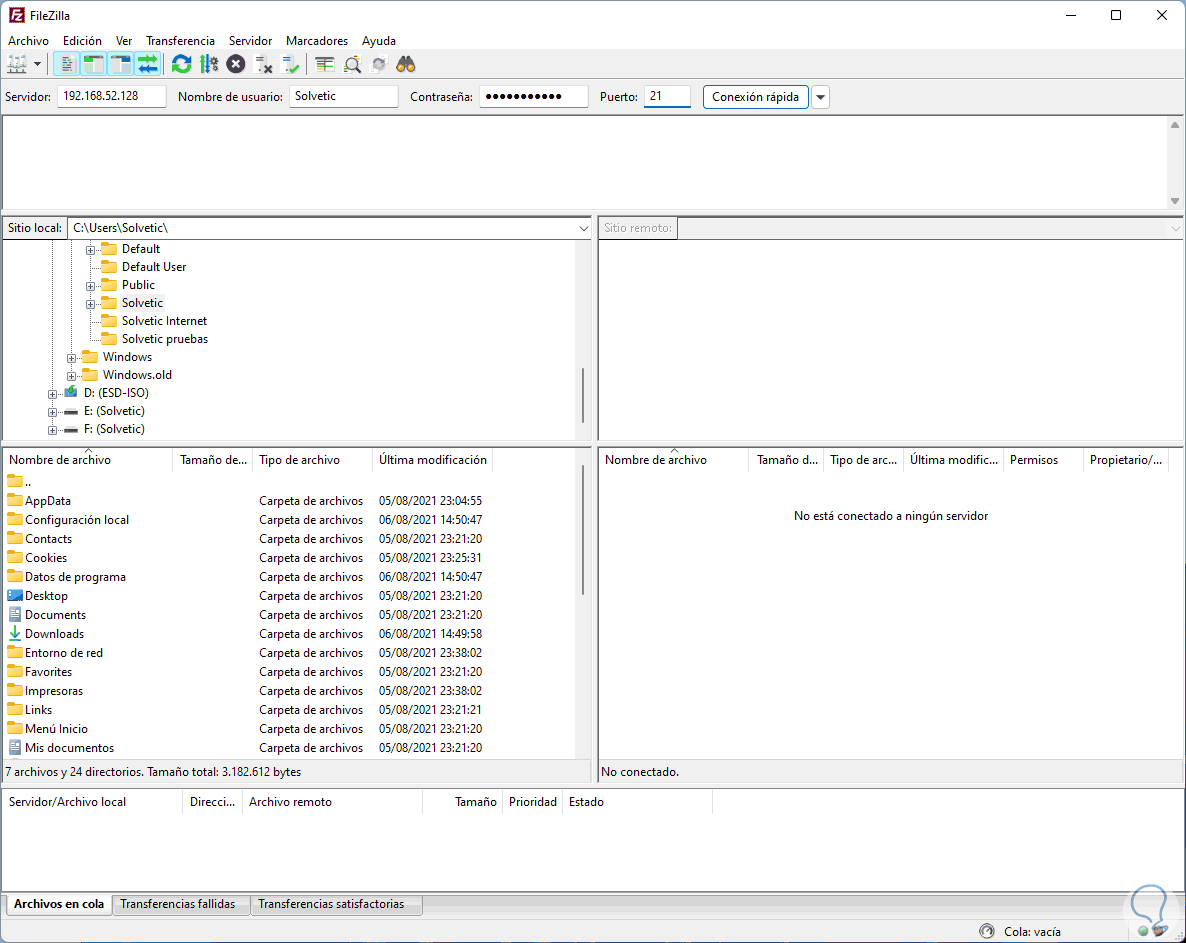Click the Puerto field
The width and height of the screenshot is (1186, 943).
click(667, 96)
